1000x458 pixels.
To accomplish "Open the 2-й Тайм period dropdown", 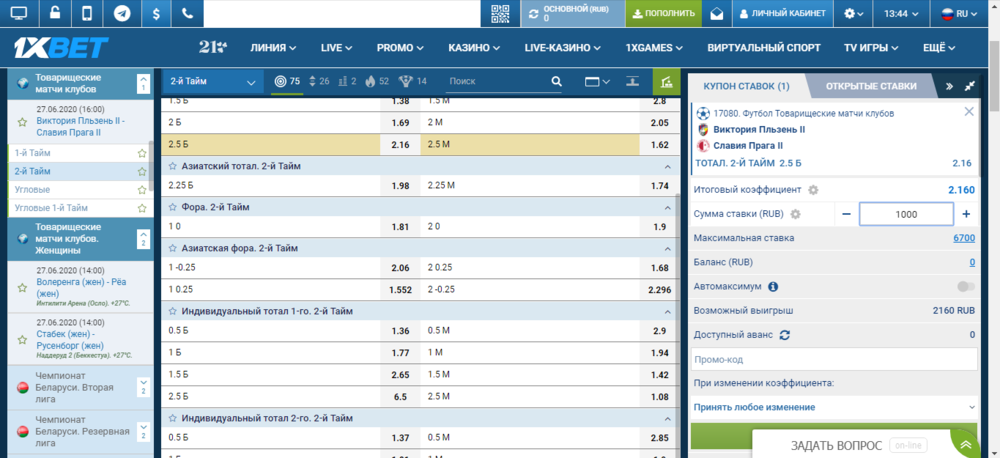I will (x=213, y=82).
